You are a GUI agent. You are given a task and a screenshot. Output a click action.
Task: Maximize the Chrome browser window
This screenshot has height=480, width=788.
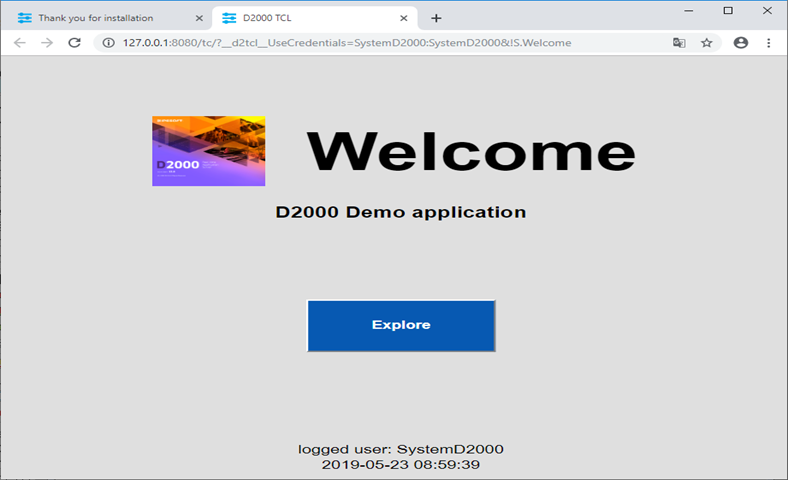coord(728,10)
